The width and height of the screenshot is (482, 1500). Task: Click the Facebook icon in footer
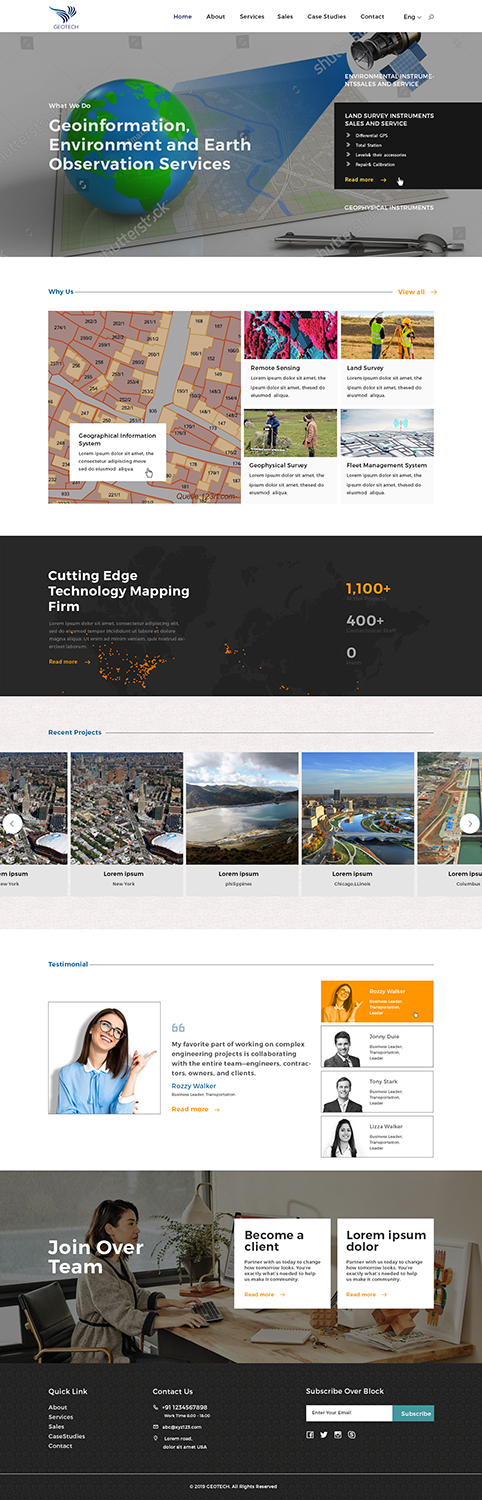click(310, 1435)
